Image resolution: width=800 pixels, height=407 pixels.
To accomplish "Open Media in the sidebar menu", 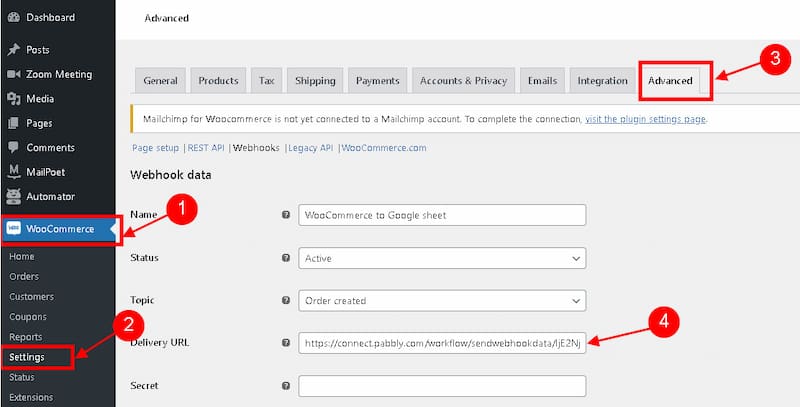I will click(40, 99).
